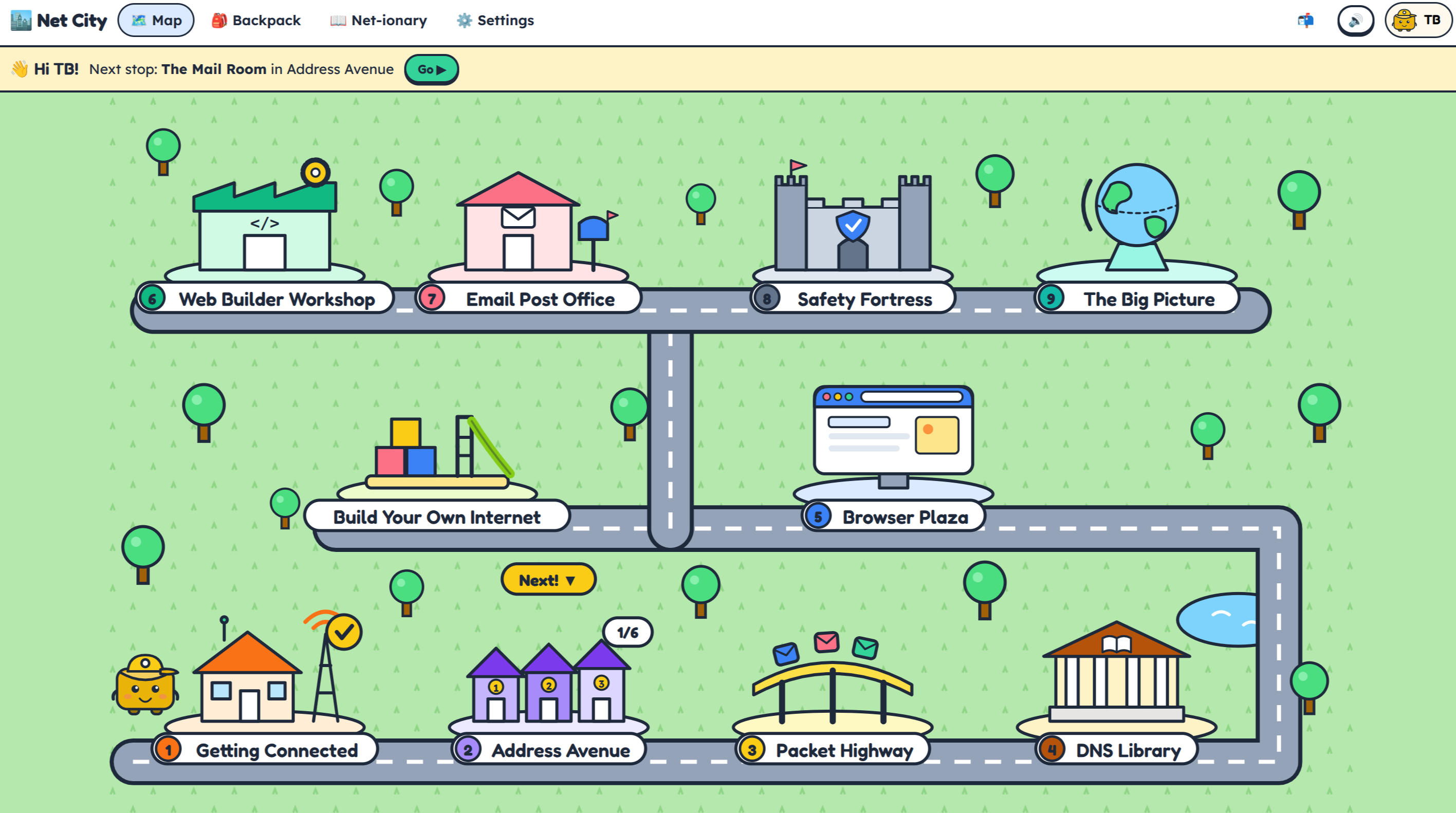Viewport: 1456px width, 813px height.
Task: Click the purple Address Avenue houses
Action: [548, 683]
